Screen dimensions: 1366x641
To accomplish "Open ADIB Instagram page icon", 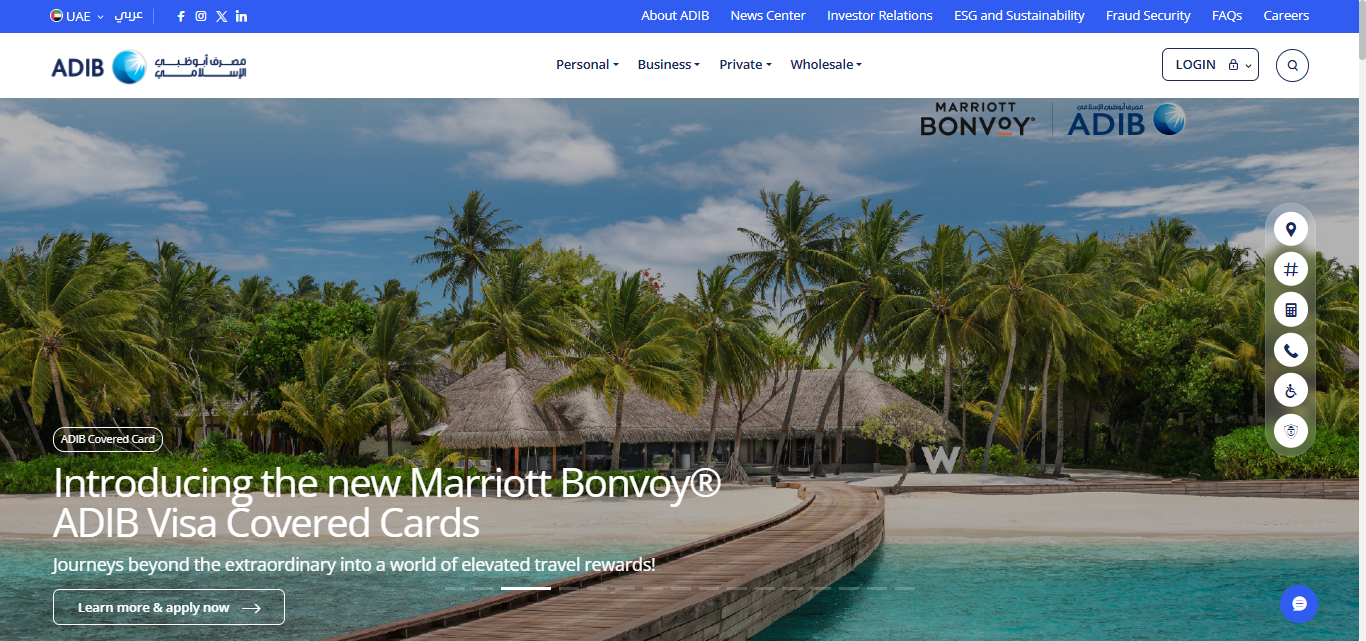I will tap(201, 16).
